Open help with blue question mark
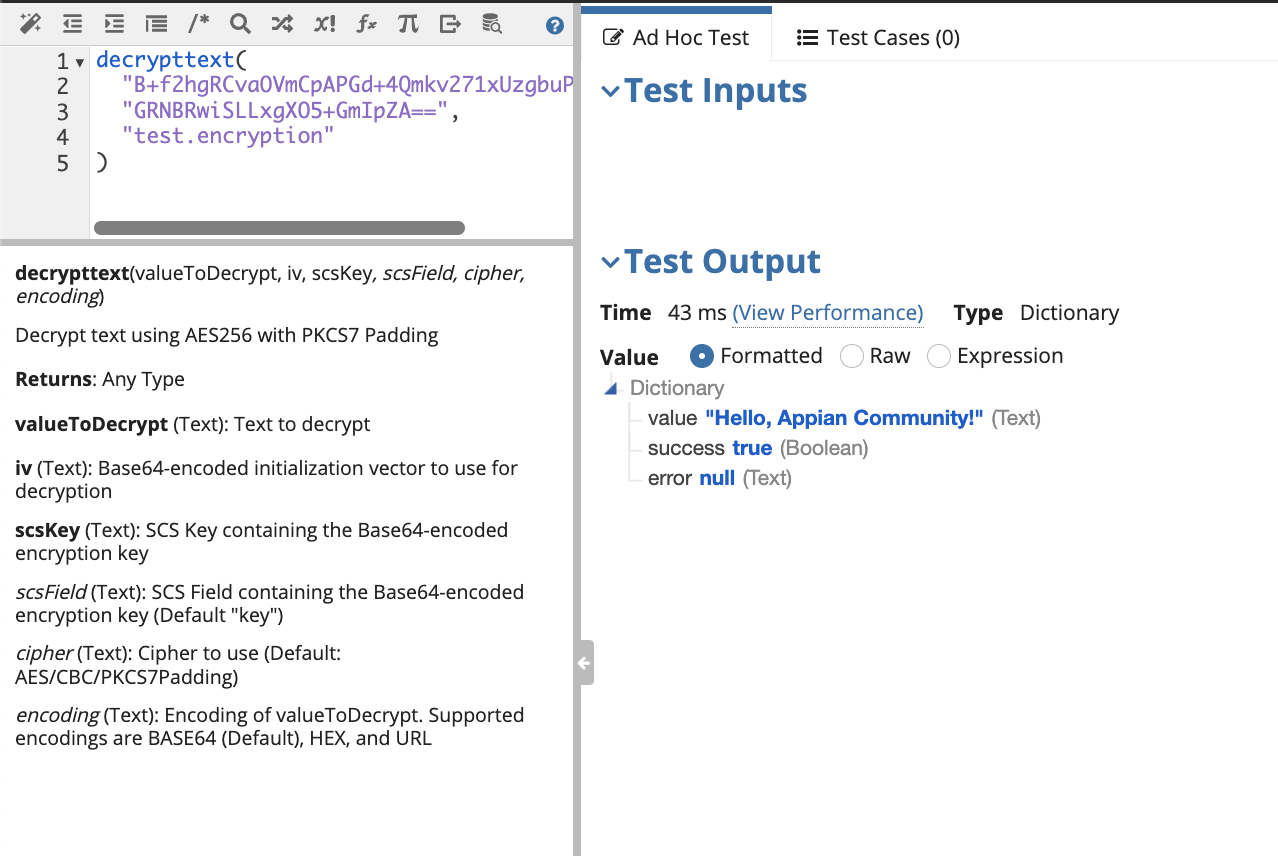The height and width of the screenshot is (856, 1278). pyautogui.click(x=555, y=26)
